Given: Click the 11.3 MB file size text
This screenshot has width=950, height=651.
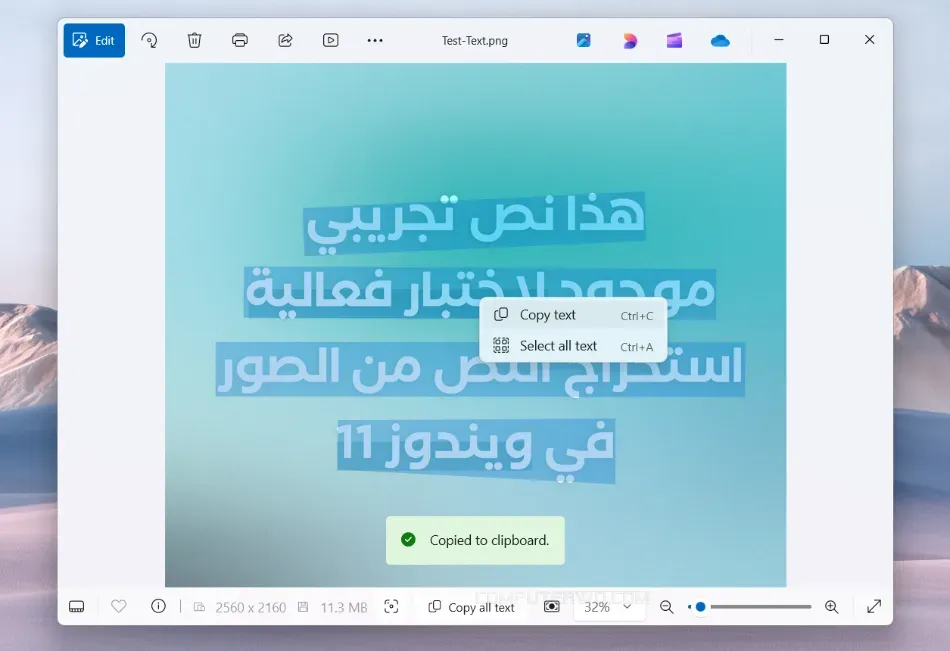Looking at the screenshot, I should 344,607.
